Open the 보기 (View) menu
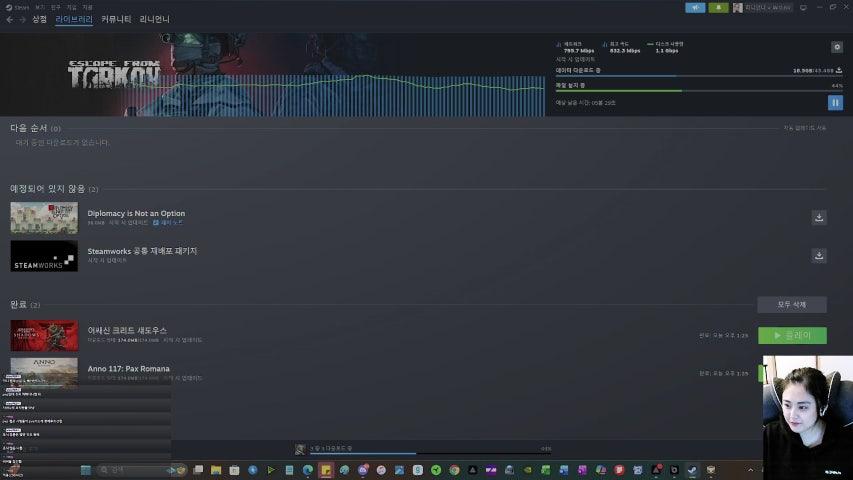The image size is (853, 480). pyautogui.click(x=40, y=8)
